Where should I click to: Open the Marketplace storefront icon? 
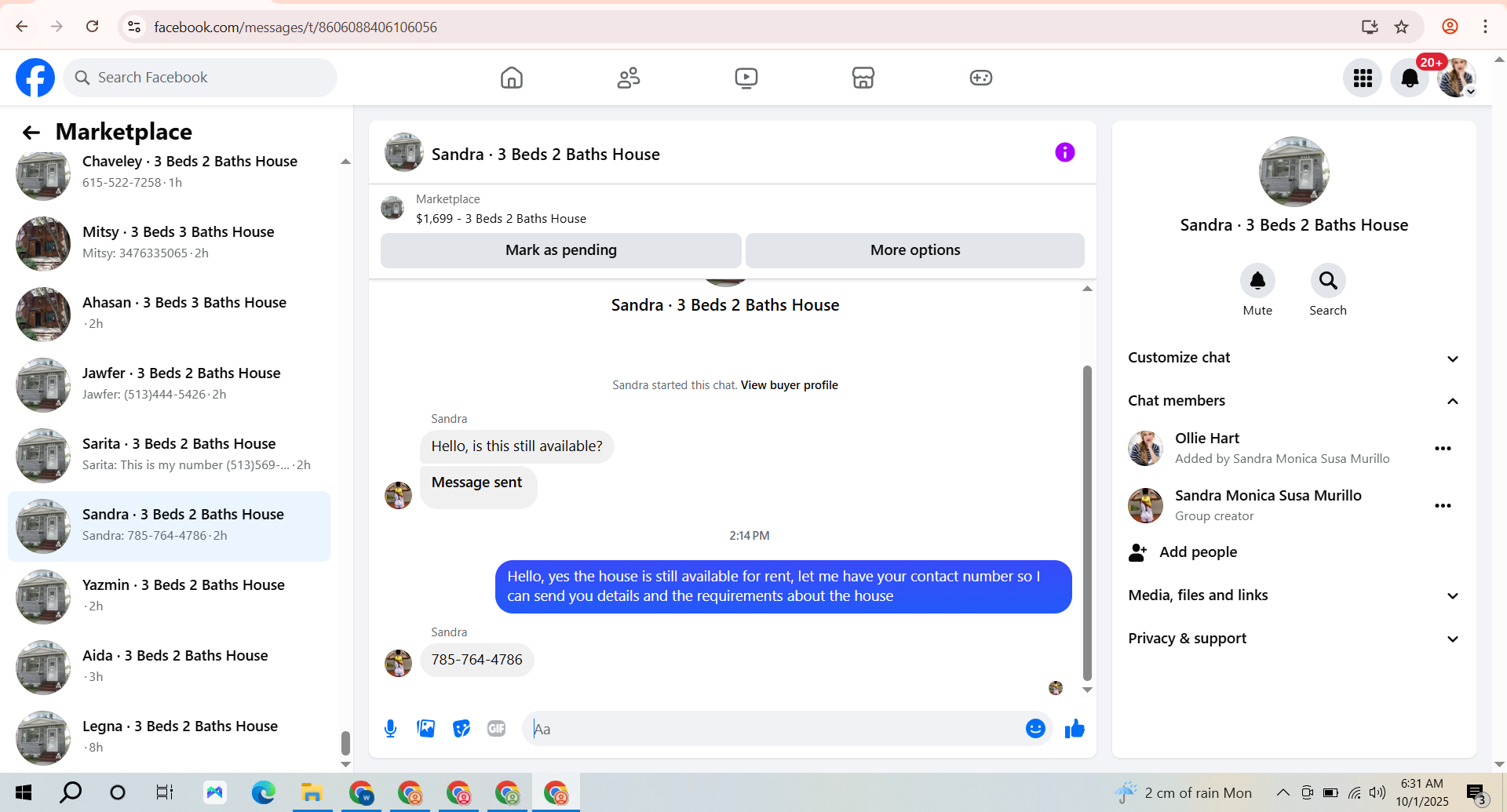tap(863, 78)
